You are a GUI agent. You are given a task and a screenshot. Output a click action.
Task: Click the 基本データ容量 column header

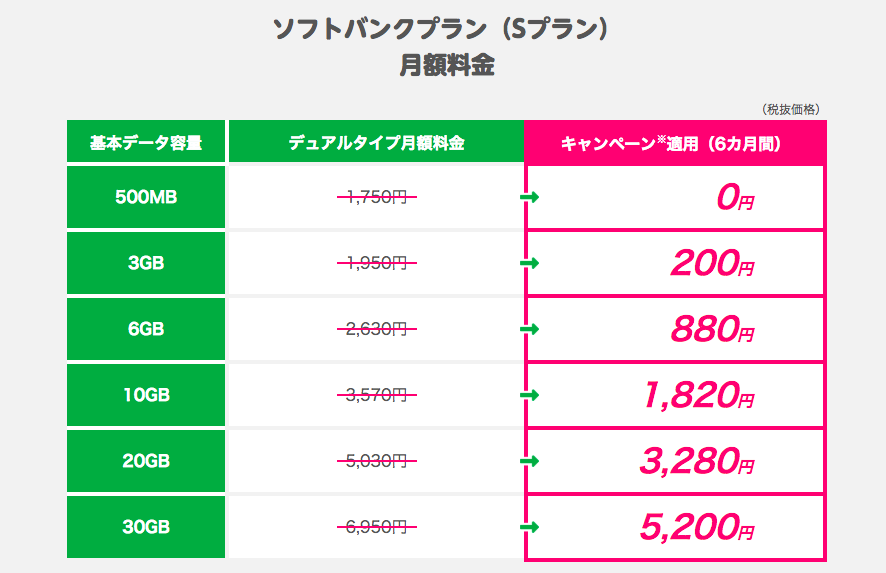tap(146, 141)
